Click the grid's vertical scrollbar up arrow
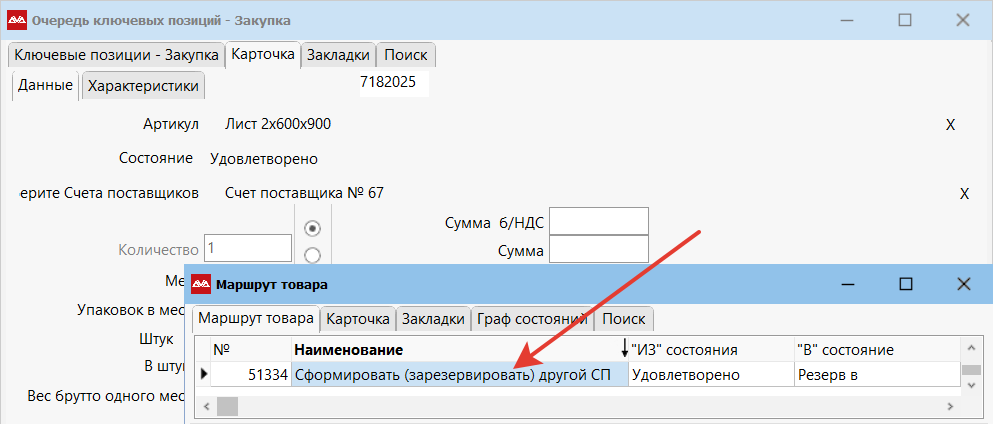 (969, 348)
